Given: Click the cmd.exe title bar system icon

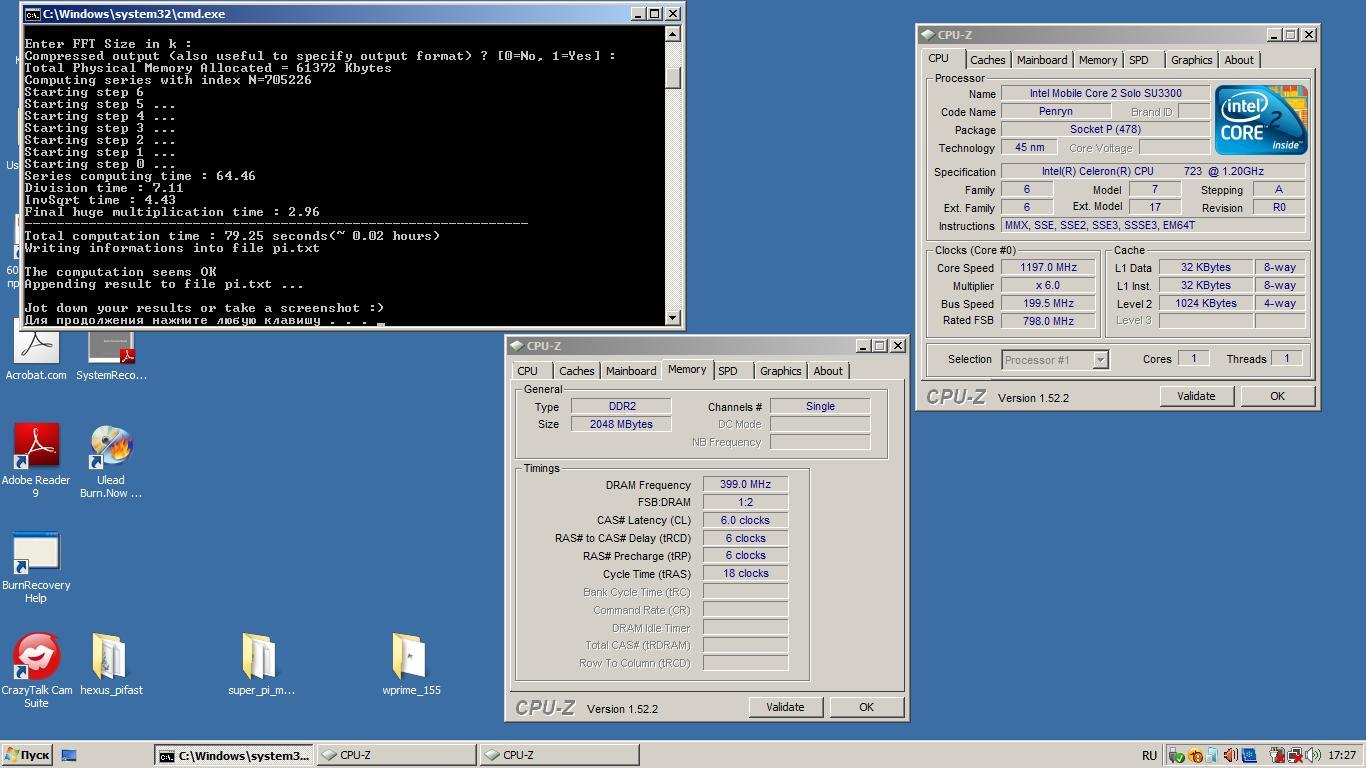Looking at the screenshot, I should [32, 14].
